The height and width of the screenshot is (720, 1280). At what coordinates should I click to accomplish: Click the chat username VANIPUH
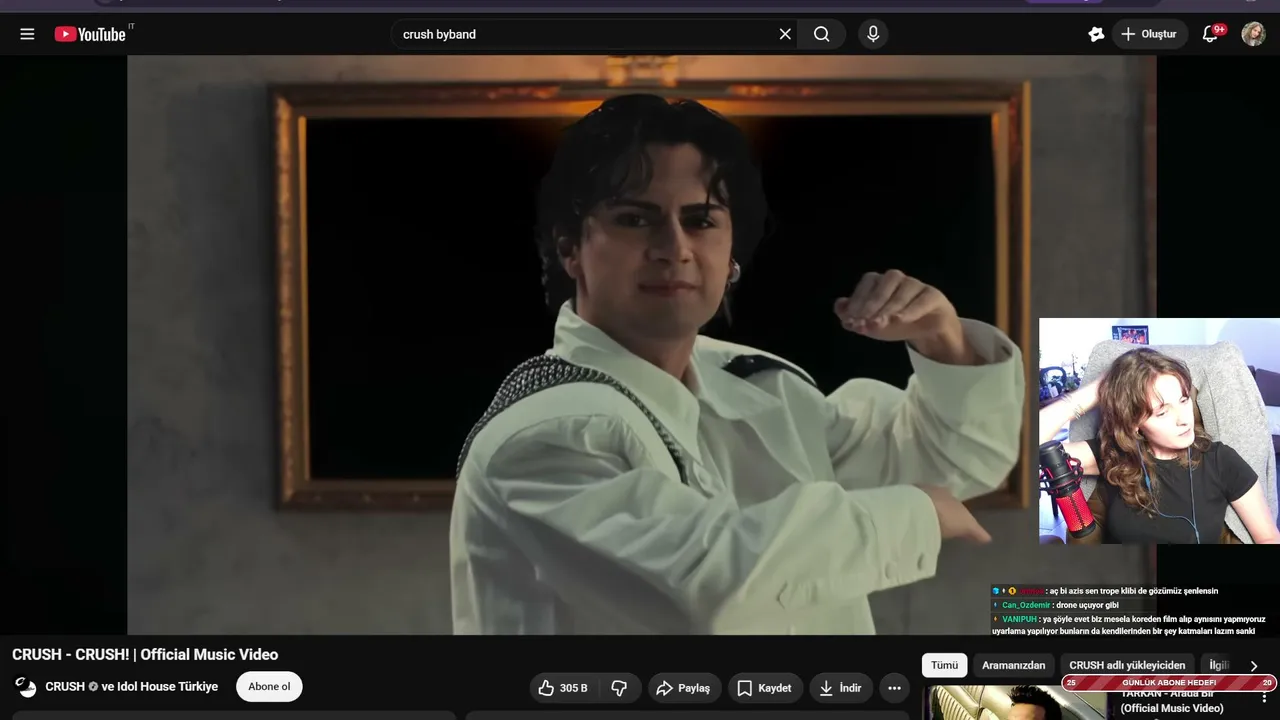click(x=1020, y=619)
